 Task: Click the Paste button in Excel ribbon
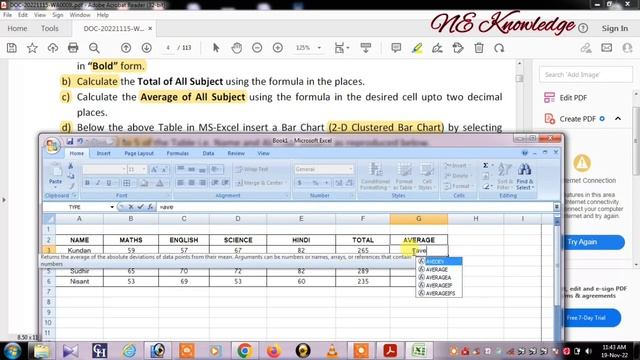point(56,176)
